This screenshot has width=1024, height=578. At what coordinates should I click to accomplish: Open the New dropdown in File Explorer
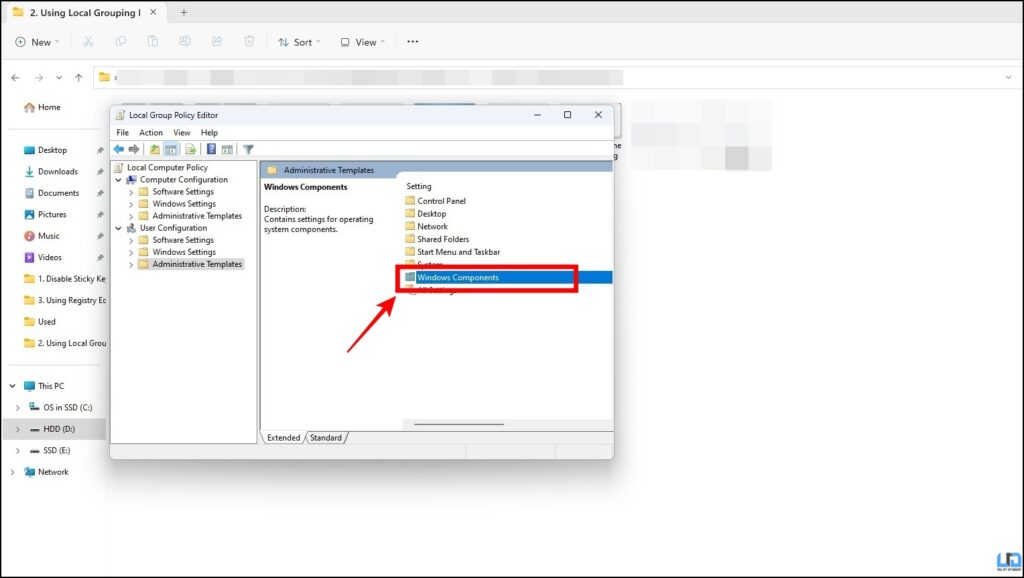tap(37, 42)
